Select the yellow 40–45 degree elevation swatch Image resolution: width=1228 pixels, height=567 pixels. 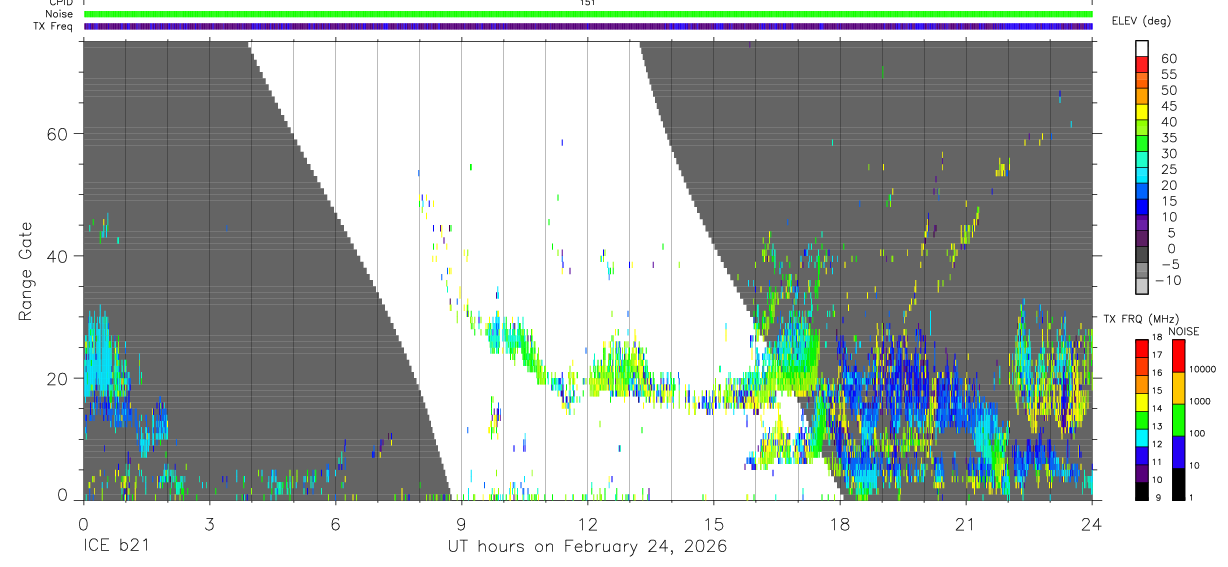(x=1143, y=113)
